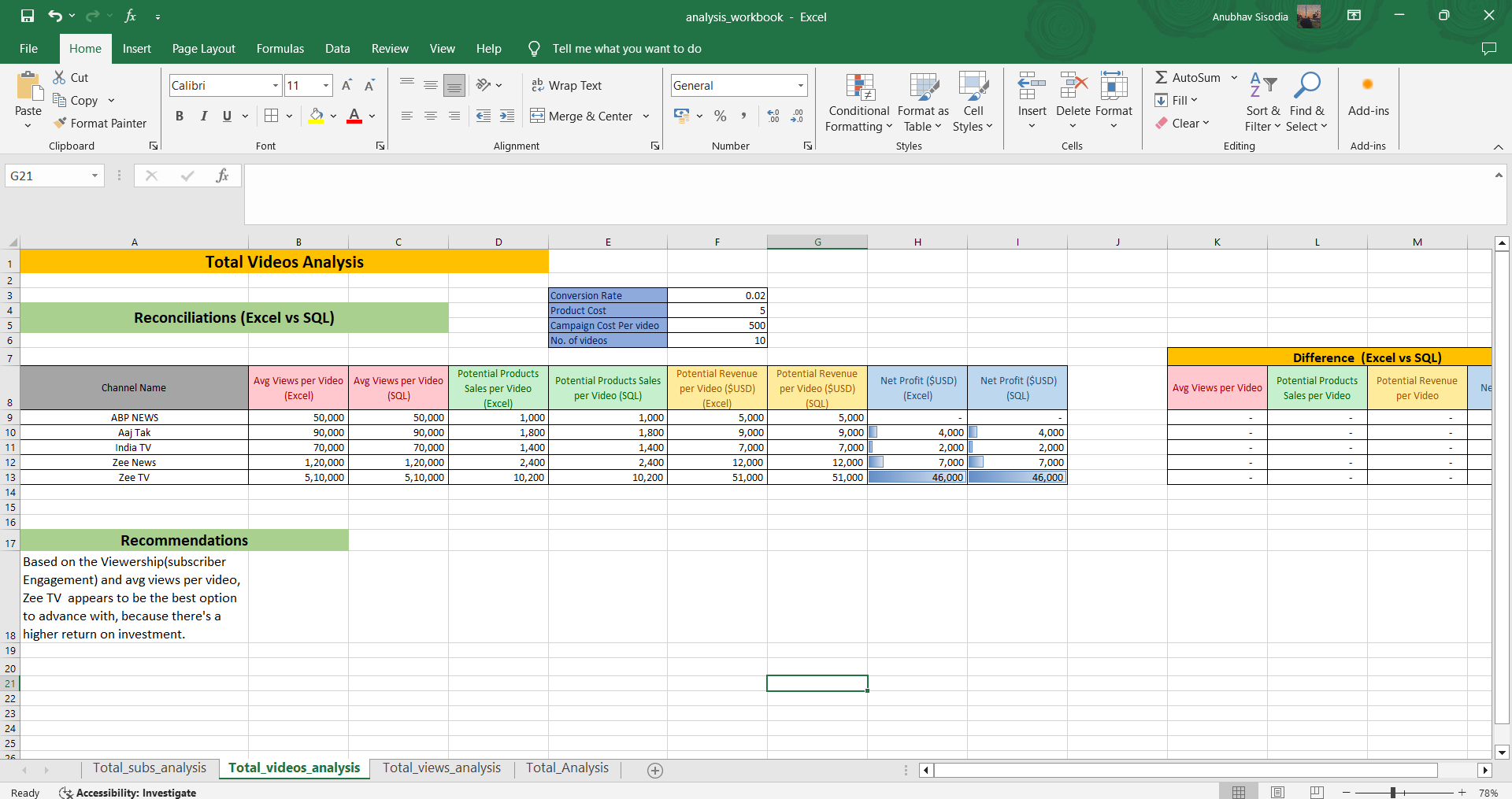The width and height of the screenshot is (1512, 799).
Task: Toggle Middle Align button
Action: [431, 85]
